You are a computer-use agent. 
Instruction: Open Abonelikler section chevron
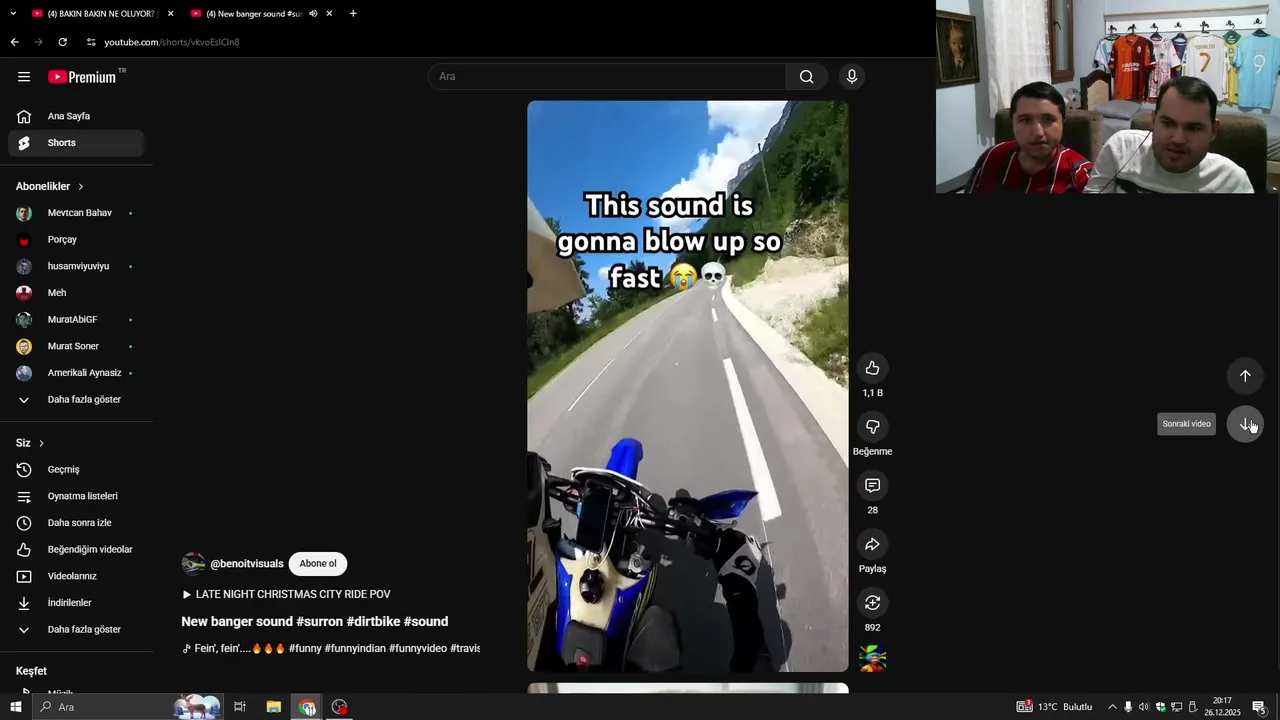[81, 187]
